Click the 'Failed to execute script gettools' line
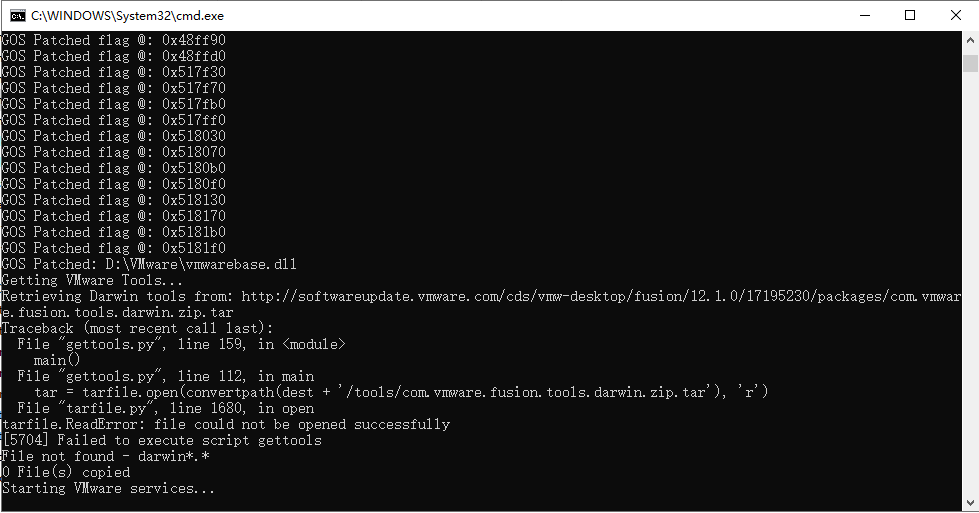Viewport: 979px width, 513px height. click(x=161, y=440)
